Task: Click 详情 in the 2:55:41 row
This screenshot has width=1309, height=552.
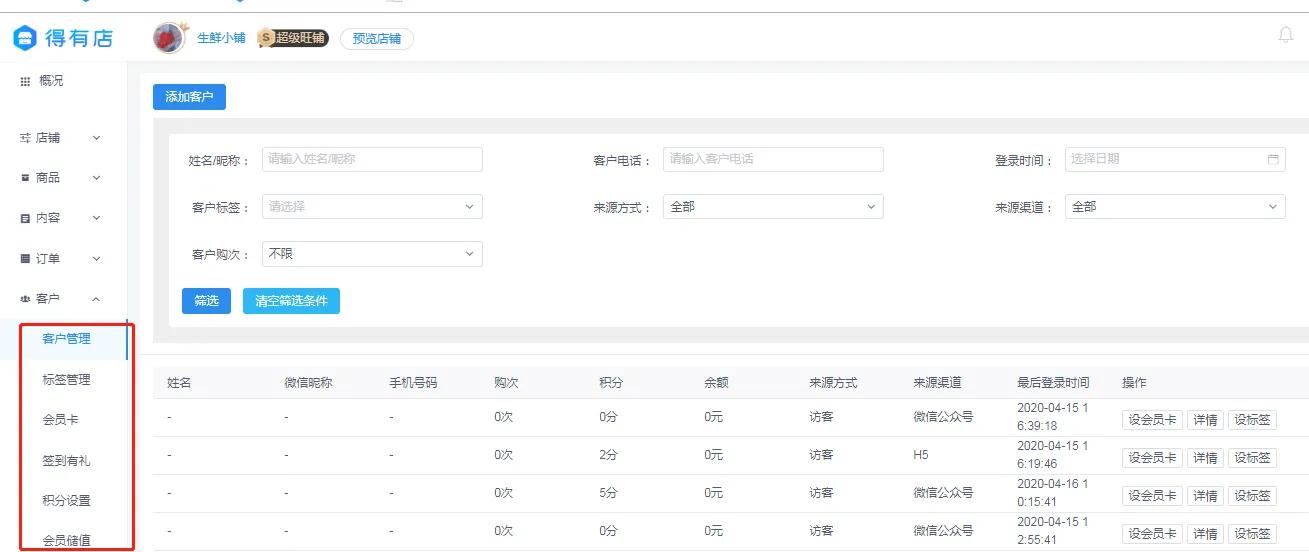Action: (x=1205, y=534)
